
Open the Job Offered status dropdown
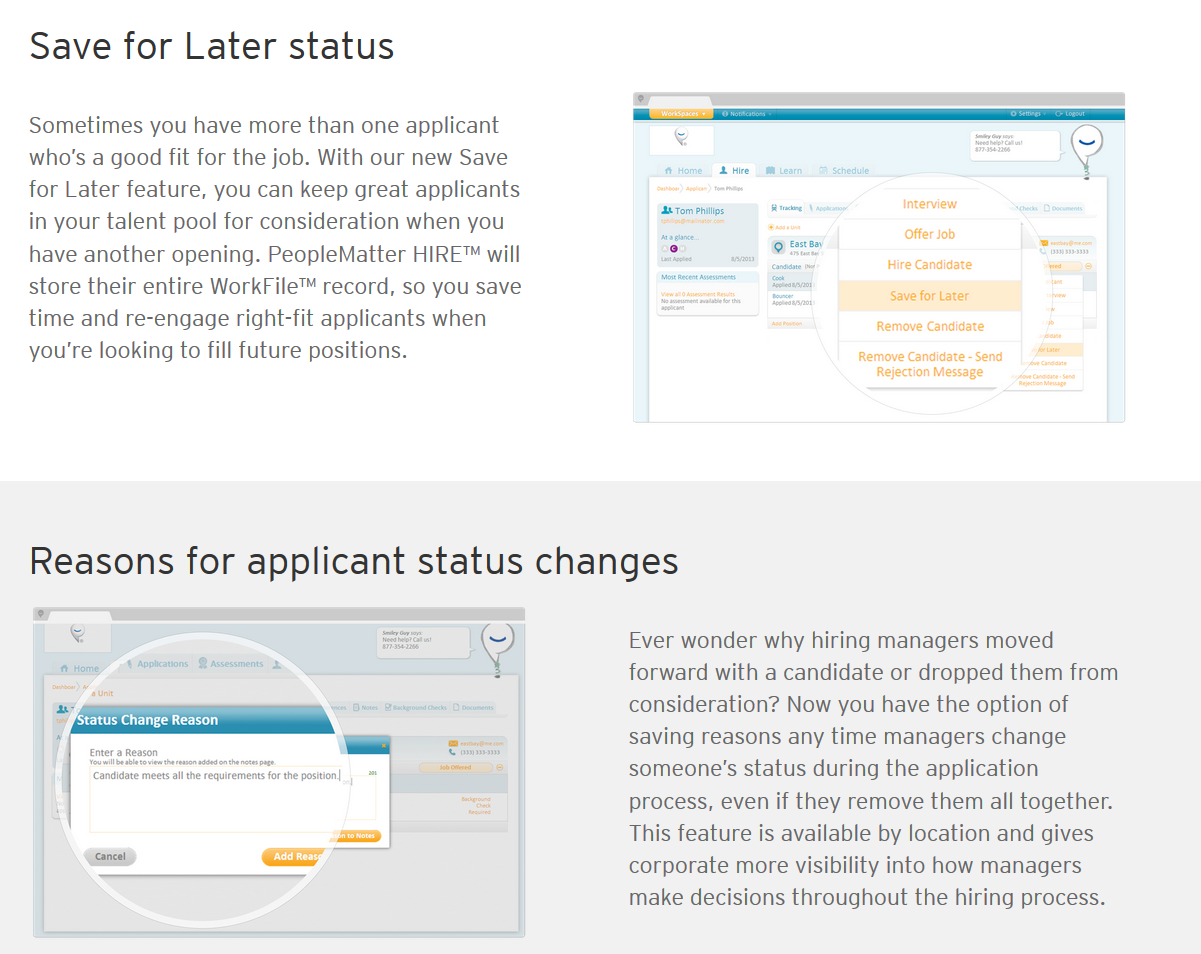click(455, 767)
